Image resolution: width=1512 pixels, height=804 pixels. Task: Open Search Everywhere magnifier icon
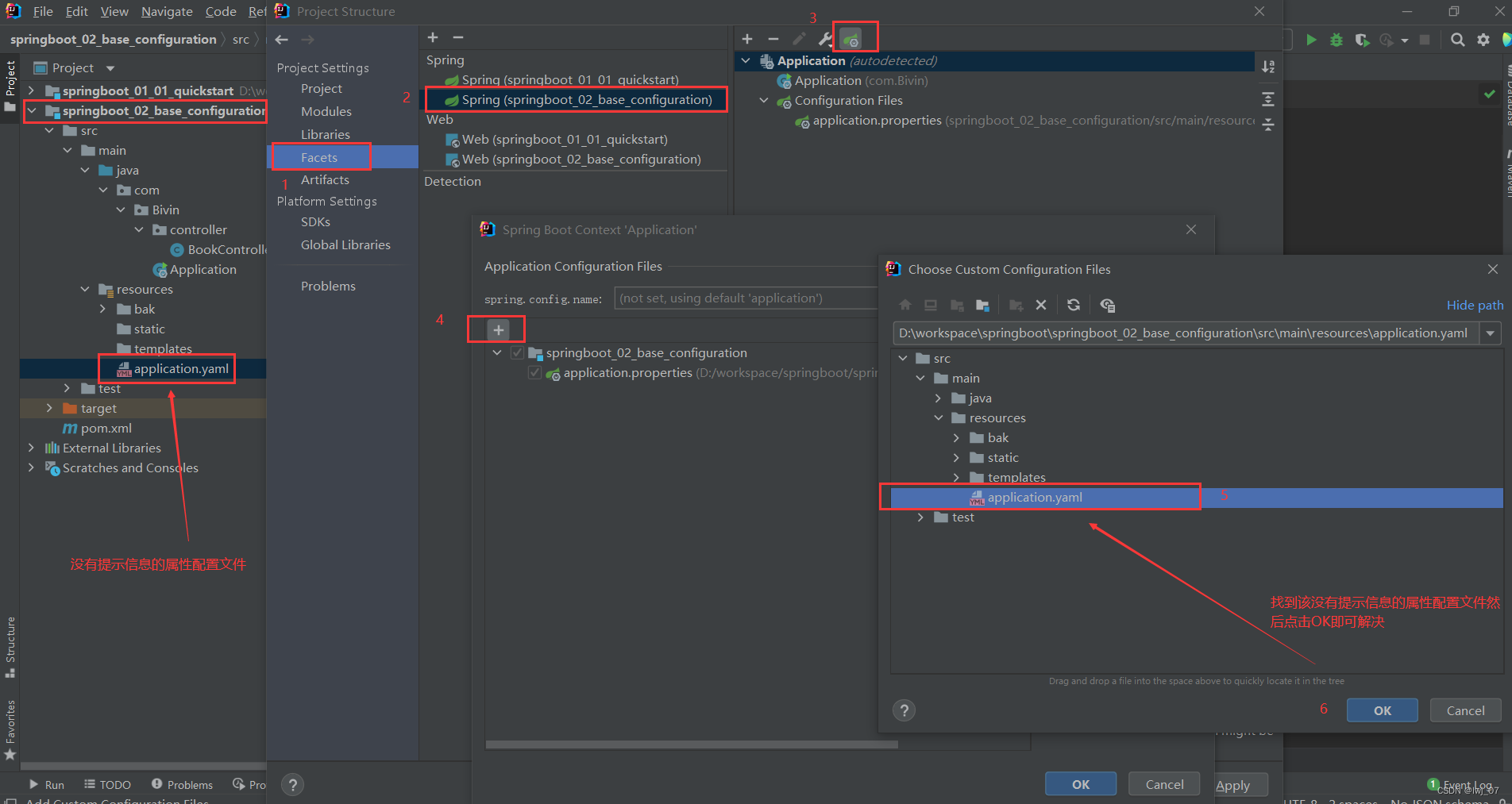[x=1458, y=40]
